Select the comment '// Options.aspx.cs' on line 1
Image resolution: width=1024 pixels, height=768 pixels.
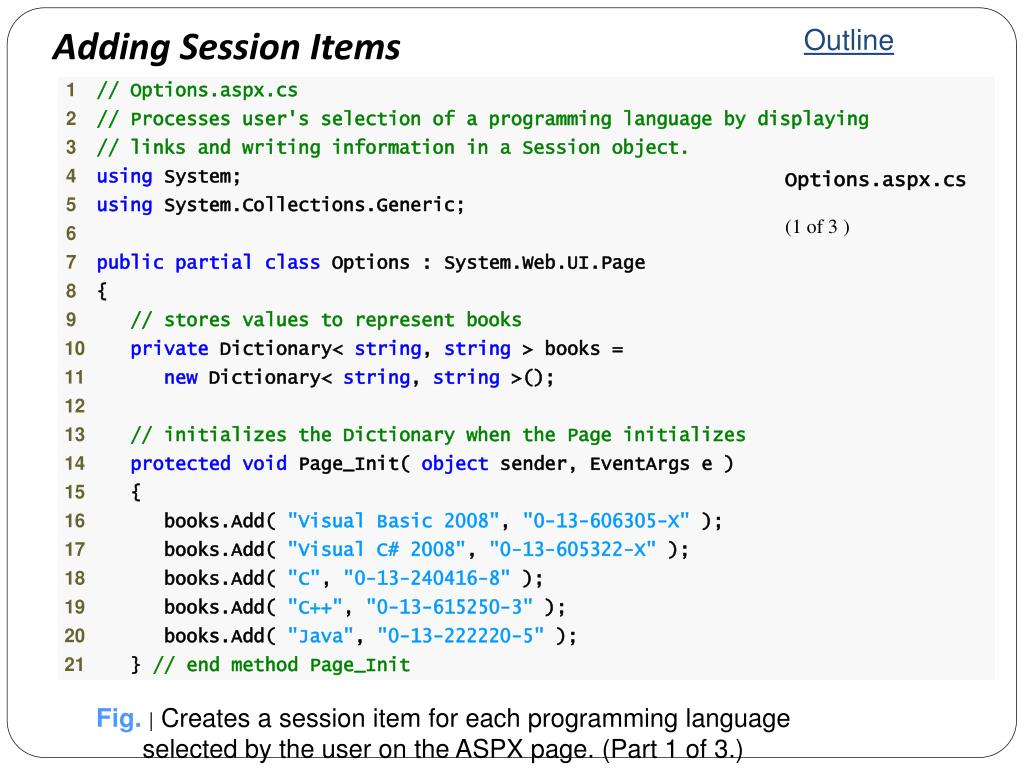(x=197, y=90)
